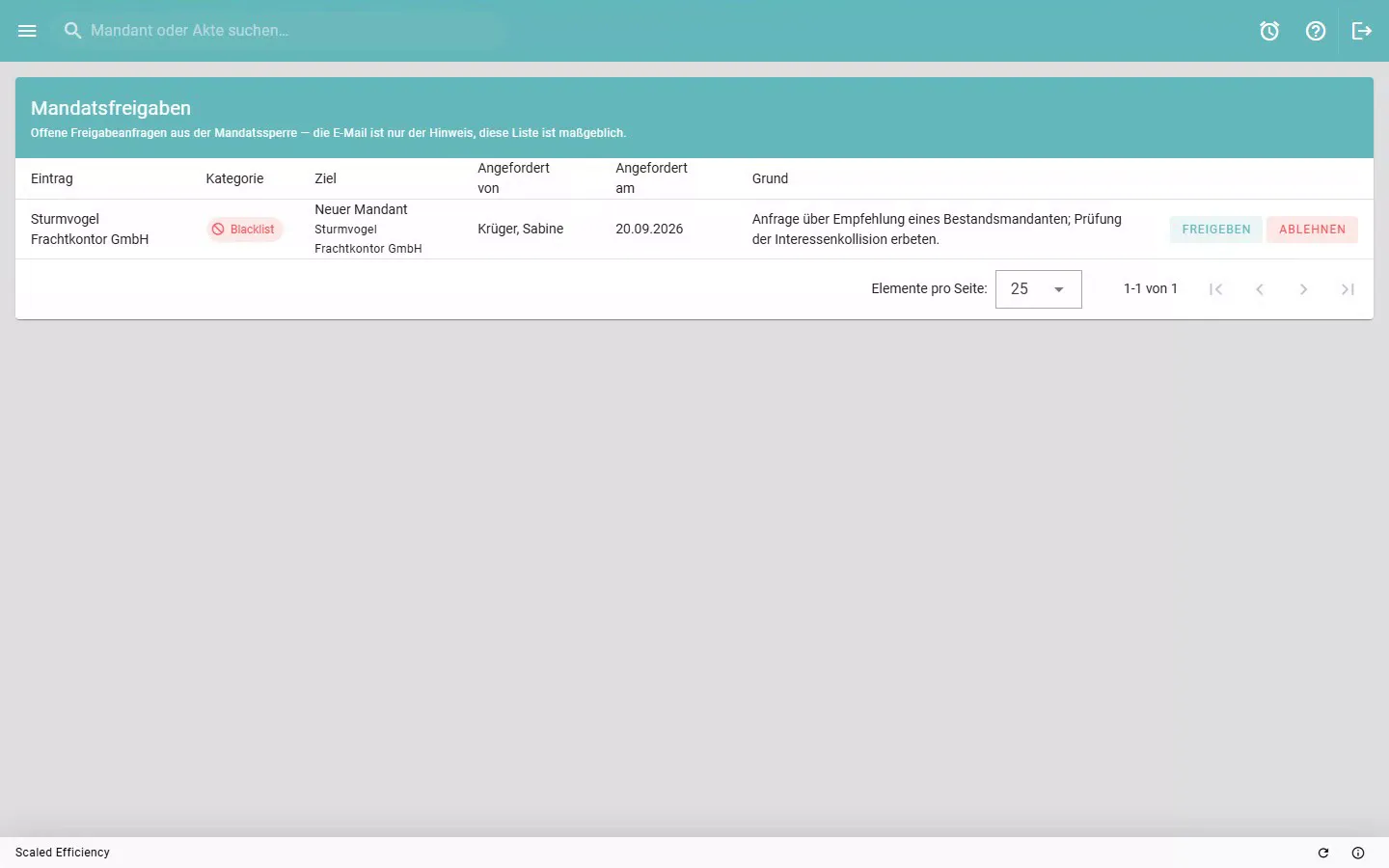Click the logout icon
Viewport: 1389px width, 868px height.
(x=1362, y=31)
